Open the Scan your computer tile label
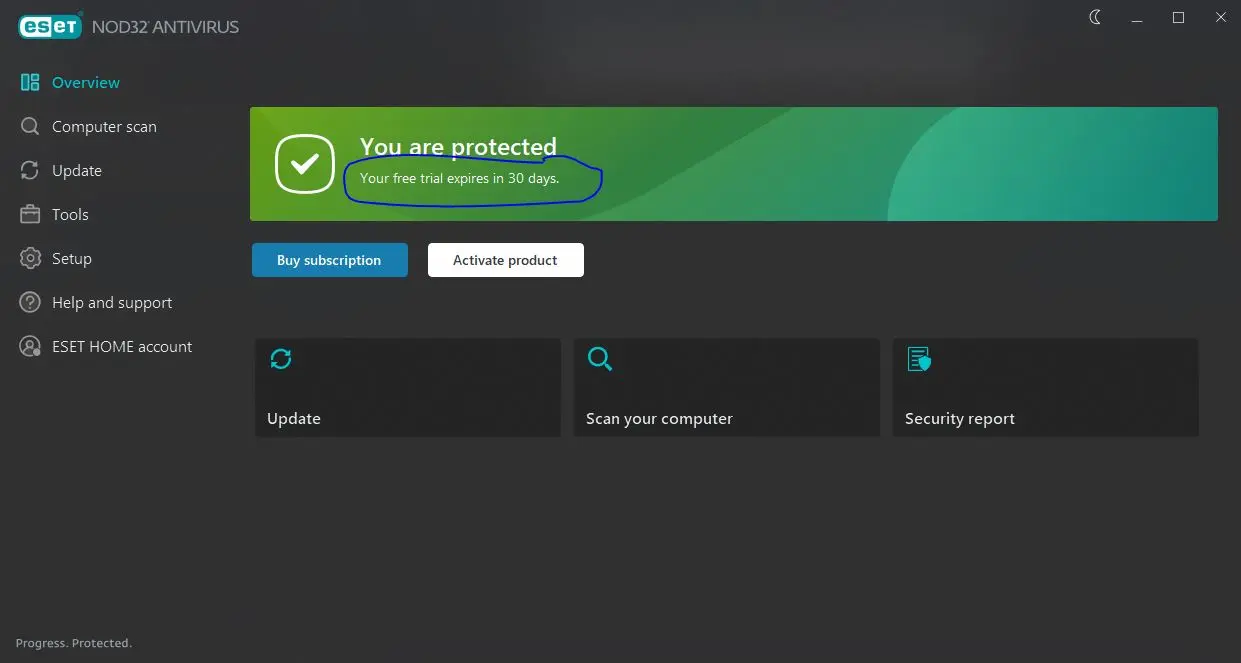The width and height of the screenshot is (1241, 663). coord(659,419)
